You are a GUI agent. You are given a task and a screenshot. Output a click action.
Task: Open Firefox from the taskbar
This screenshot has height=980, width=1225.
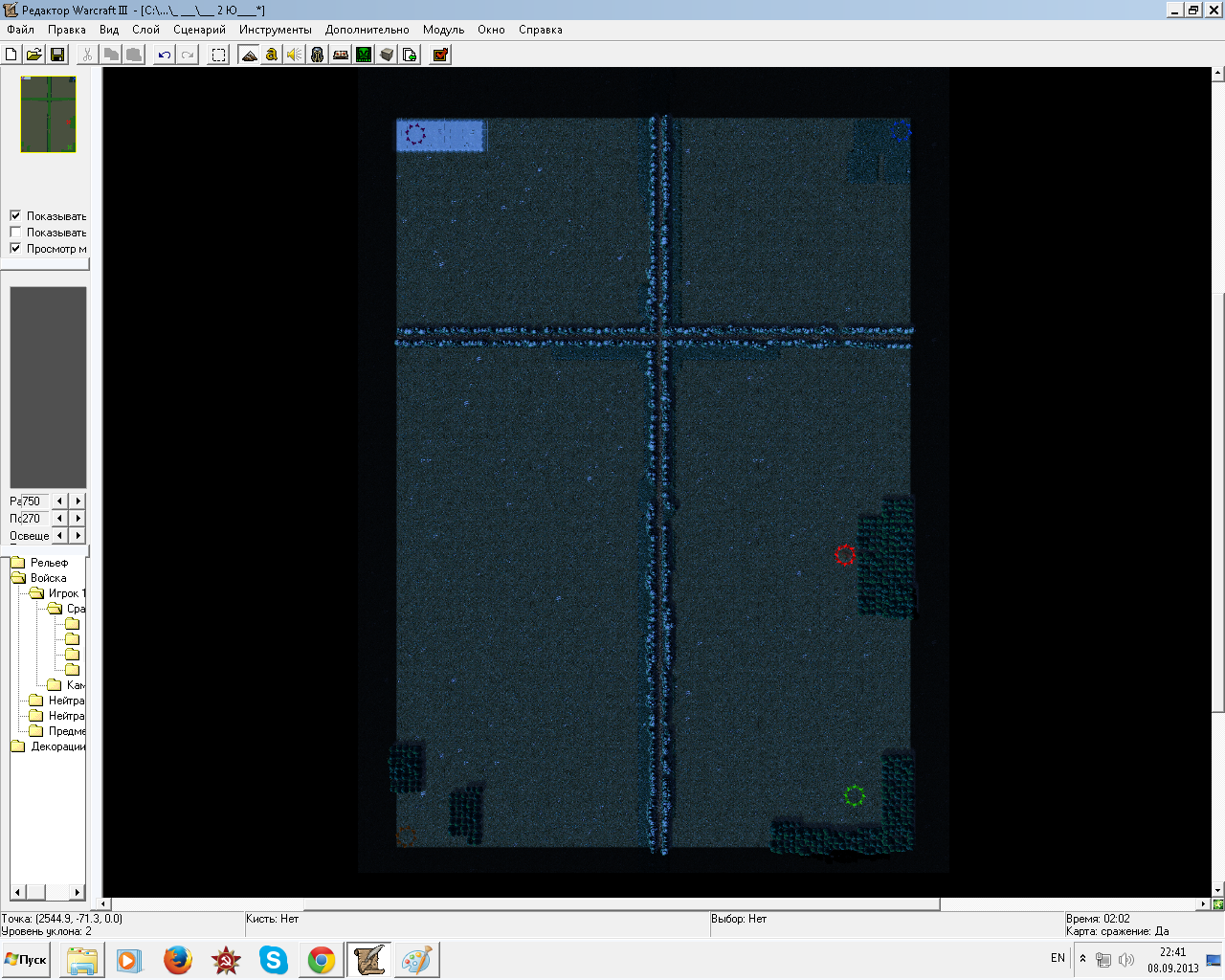pos(178,960)
